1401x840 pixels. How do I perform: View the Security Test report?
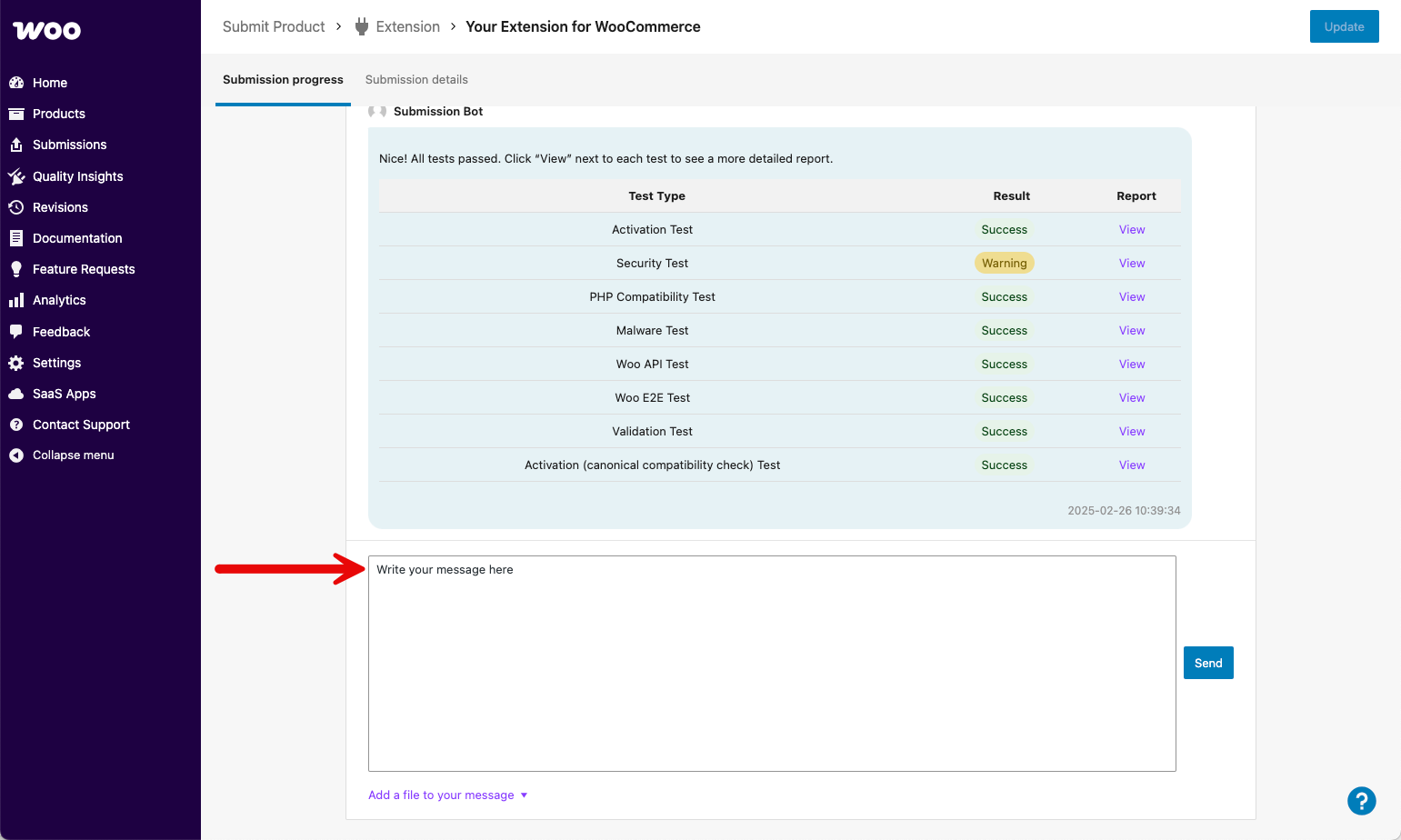click(1132, 263)
